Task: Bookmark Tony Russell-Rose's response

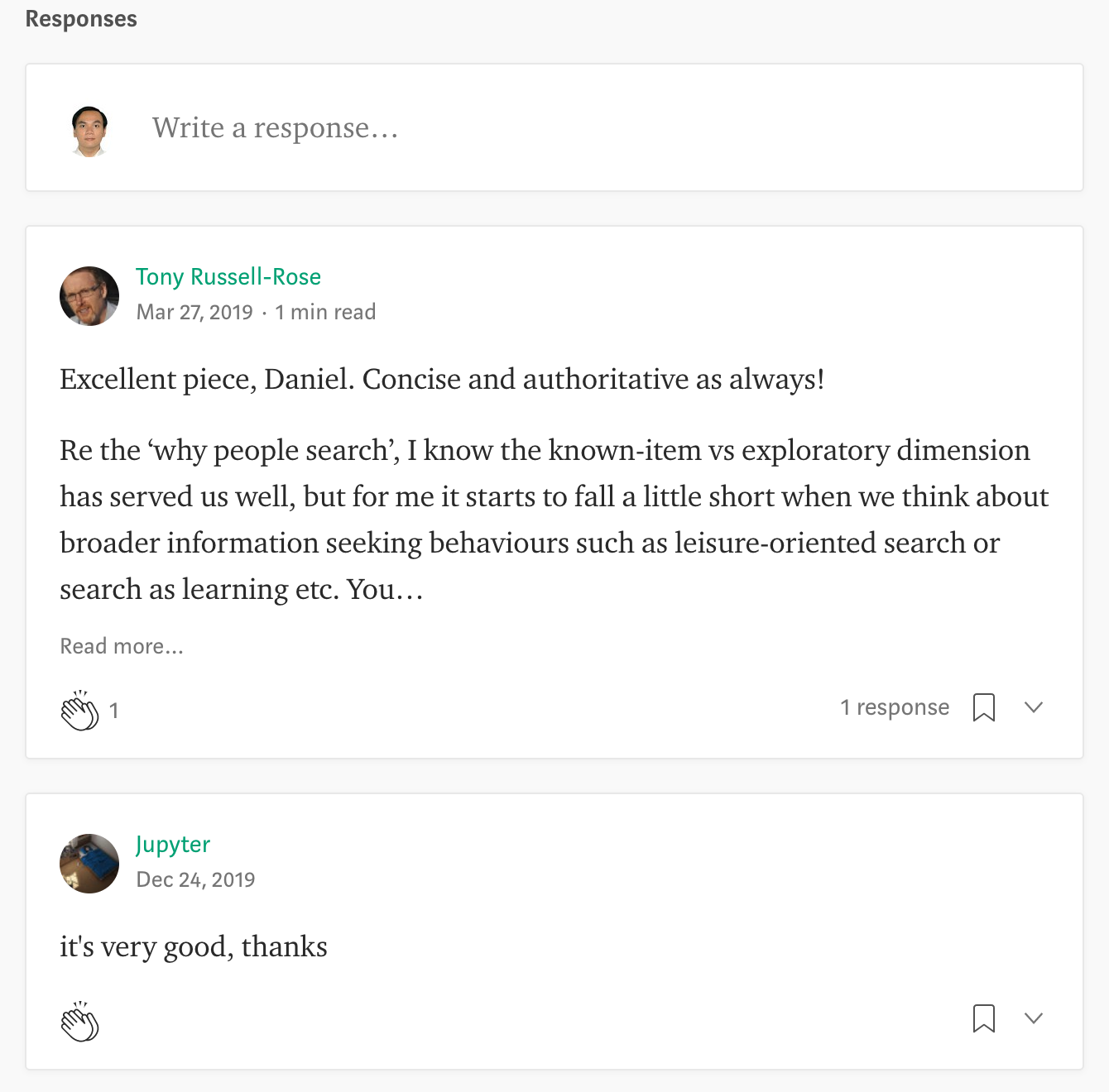Action: tap(983, 707)
